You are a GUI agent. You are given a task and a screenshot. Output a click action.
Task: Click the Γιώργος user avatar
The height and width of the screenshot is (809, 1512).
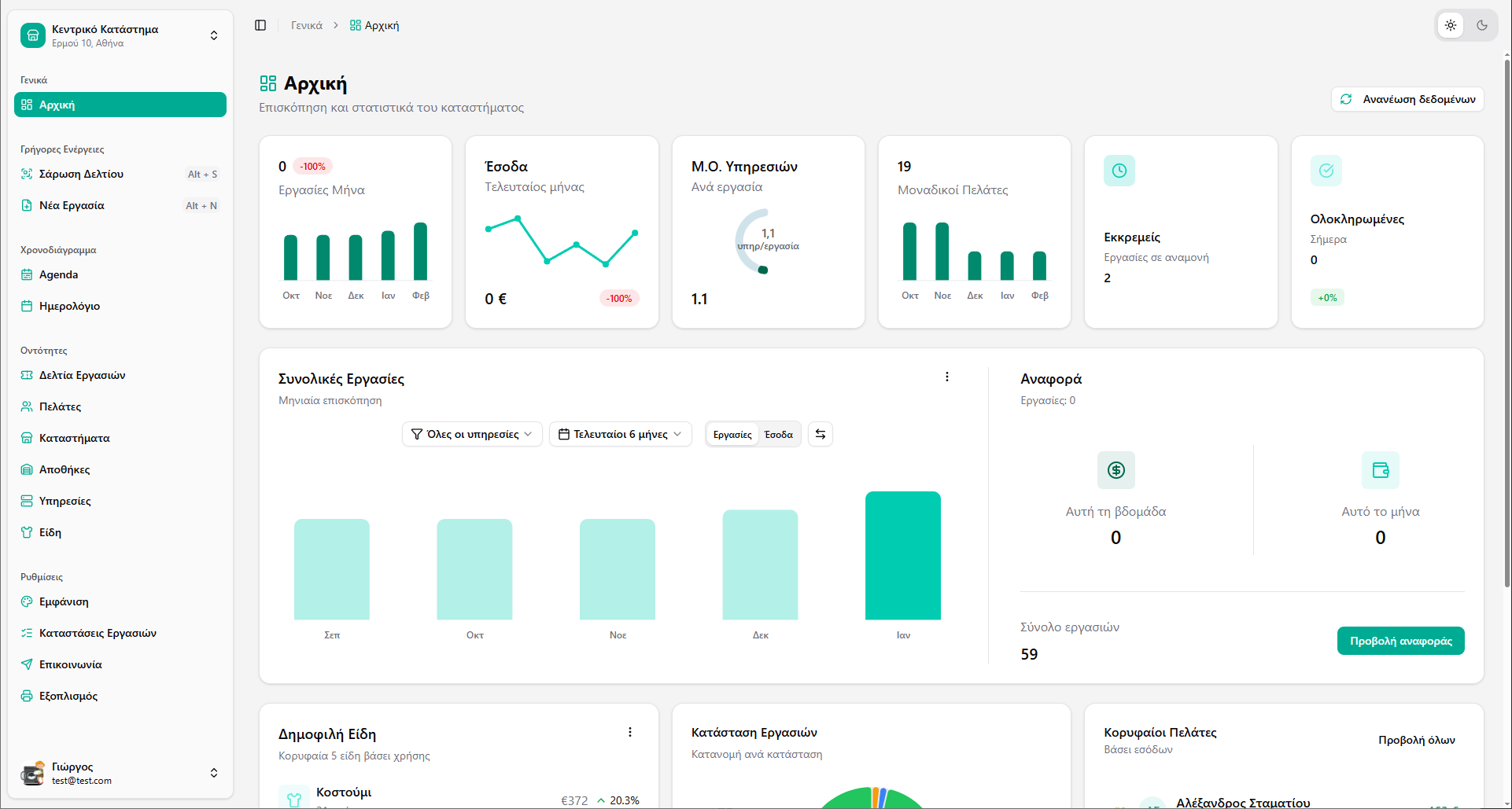click(x=33, y=773)
